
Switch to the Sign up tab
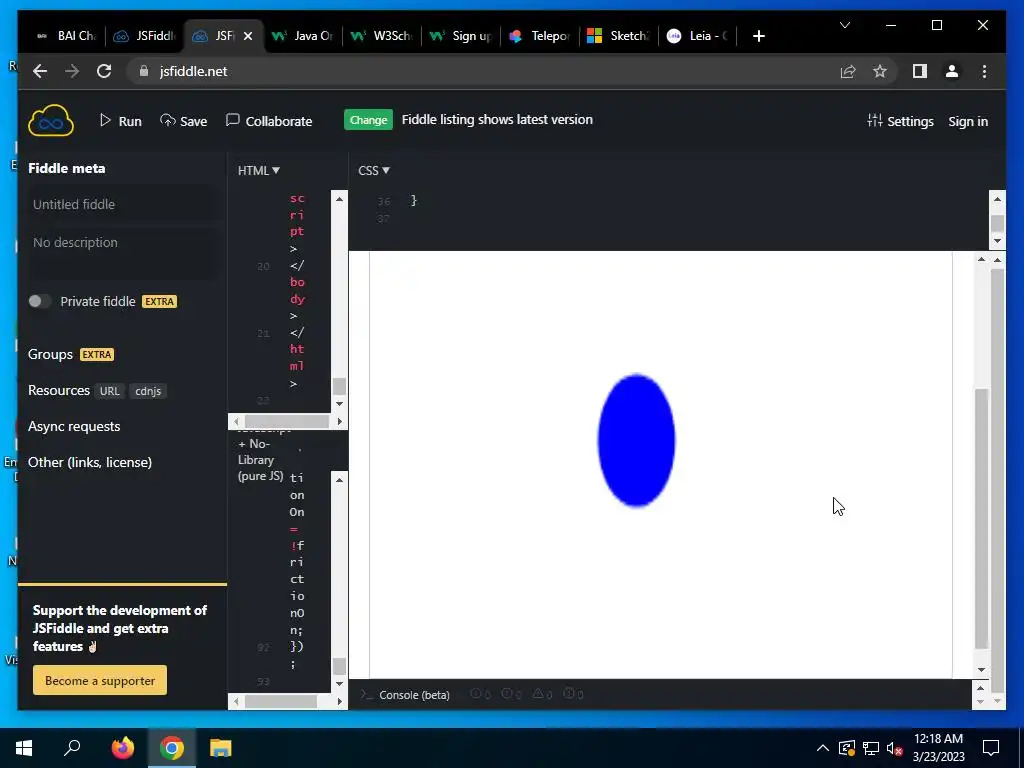(x=462, y=36)
